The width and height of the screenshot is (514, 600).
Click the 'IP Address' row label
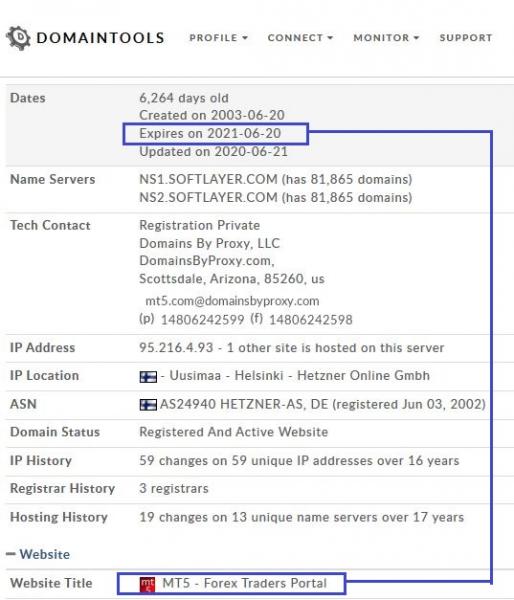pyautogui.click(x=42, y=348)
